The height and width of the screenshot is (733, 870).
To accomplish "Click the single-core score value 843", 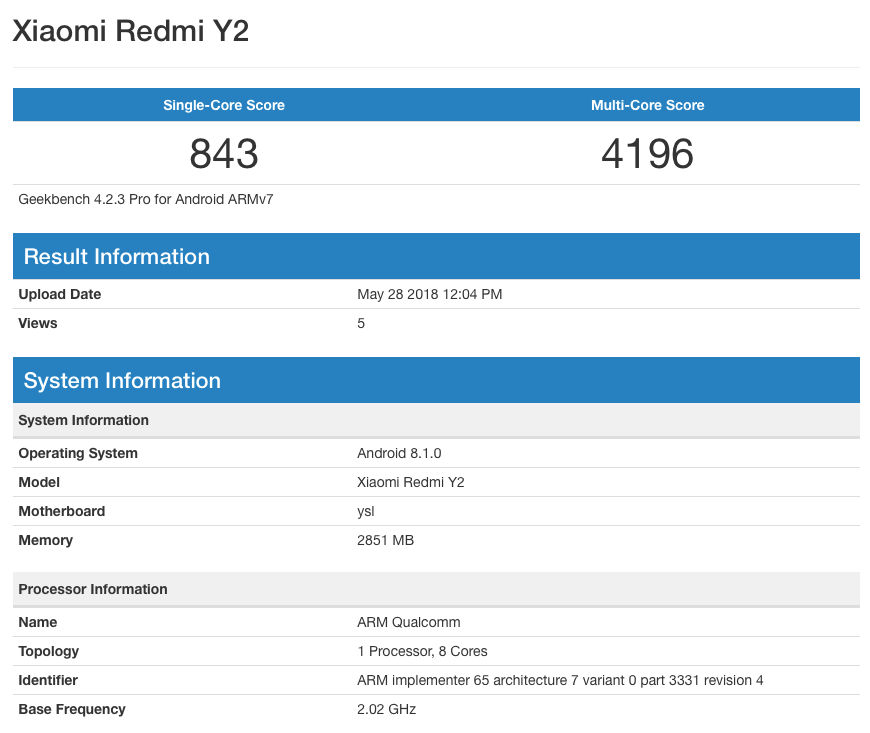I will point(224,154).
